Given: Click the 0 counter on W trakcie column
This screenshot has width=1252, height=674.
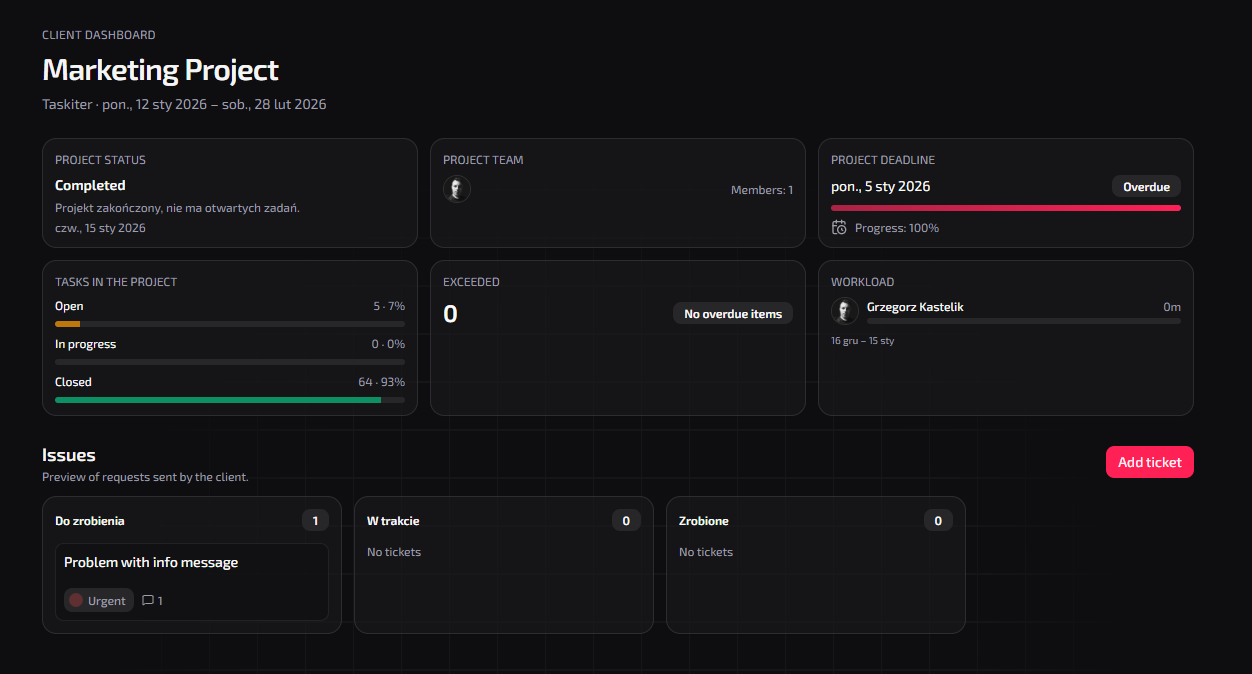Looking at the screenshot, I should tap(627, 520).
